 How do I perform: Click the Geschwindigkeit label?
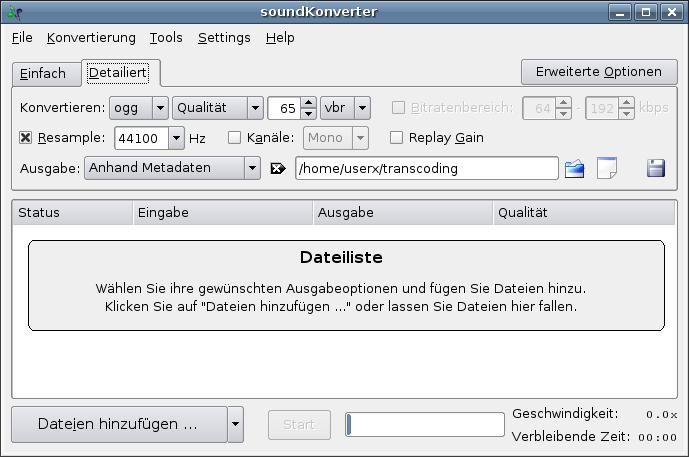[x=565, y=414]
